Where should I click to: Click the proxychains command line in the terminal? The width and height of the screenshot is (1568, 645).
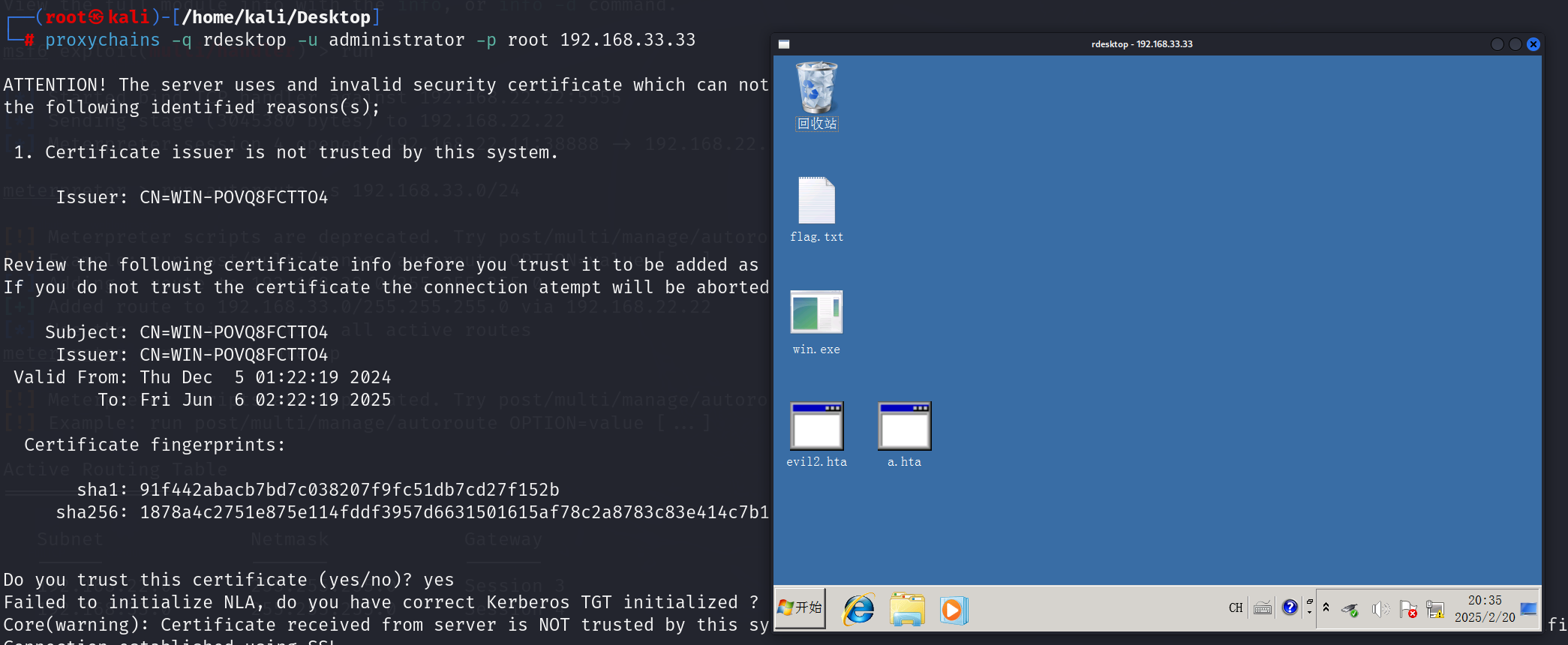tap(371, 40)
